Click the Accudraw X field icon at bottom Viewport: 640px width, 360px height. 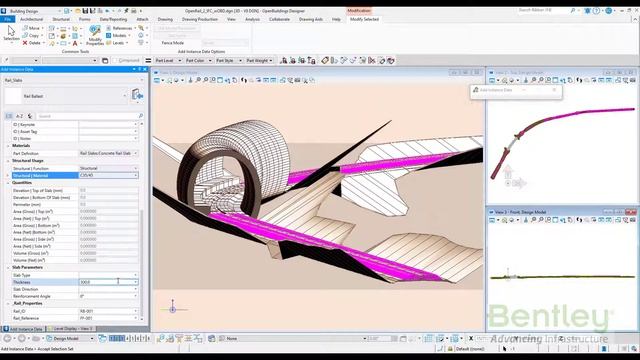tap(471, 338)
